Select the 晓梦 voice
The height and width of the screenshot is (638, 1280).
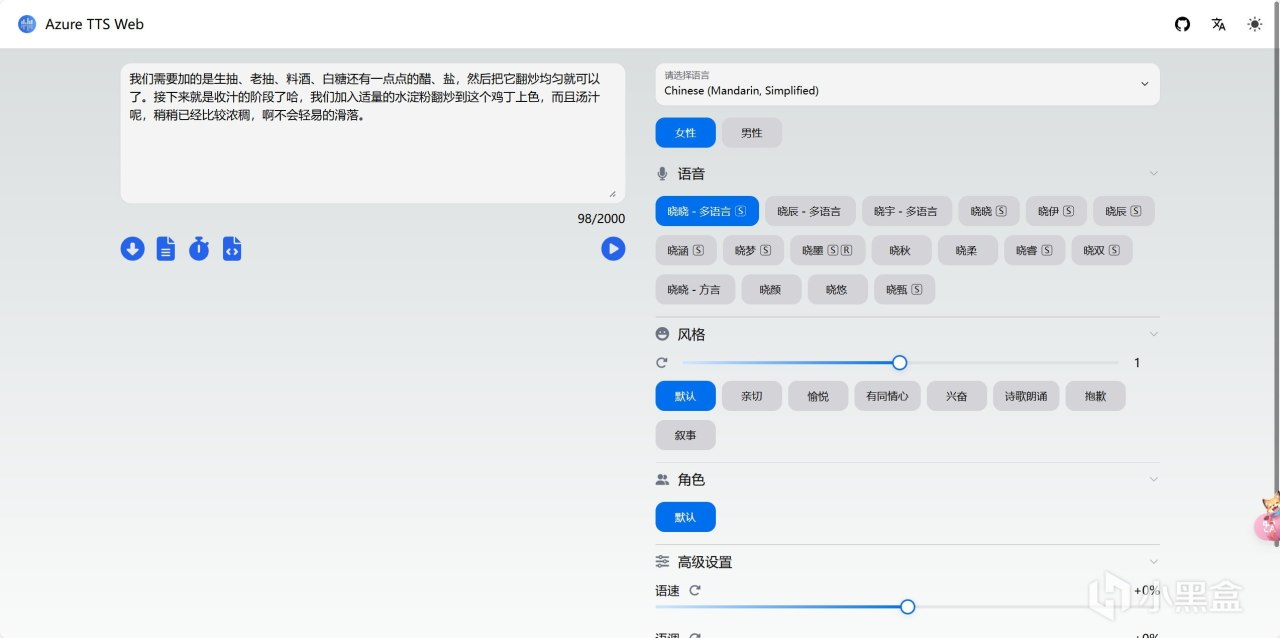753,250
